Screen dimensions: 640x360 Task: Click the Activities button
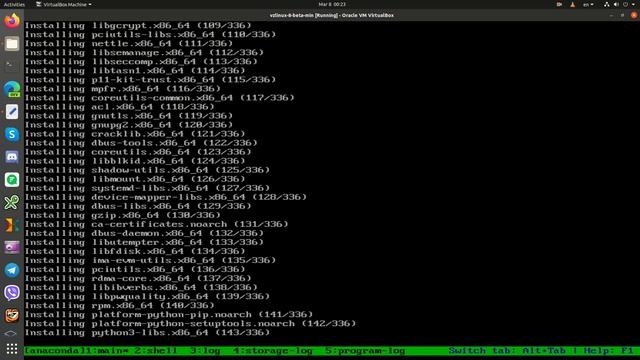[14, 4]
